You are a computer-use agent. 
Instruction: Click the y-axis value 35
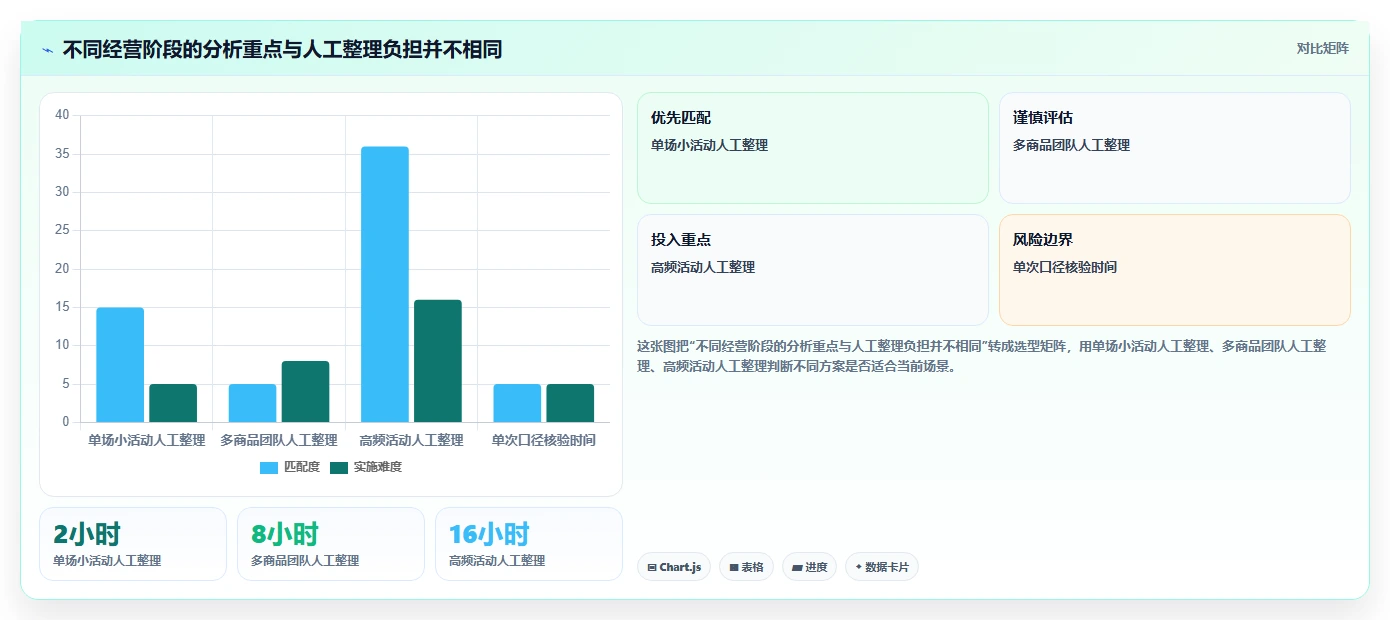tap(62, 154)
